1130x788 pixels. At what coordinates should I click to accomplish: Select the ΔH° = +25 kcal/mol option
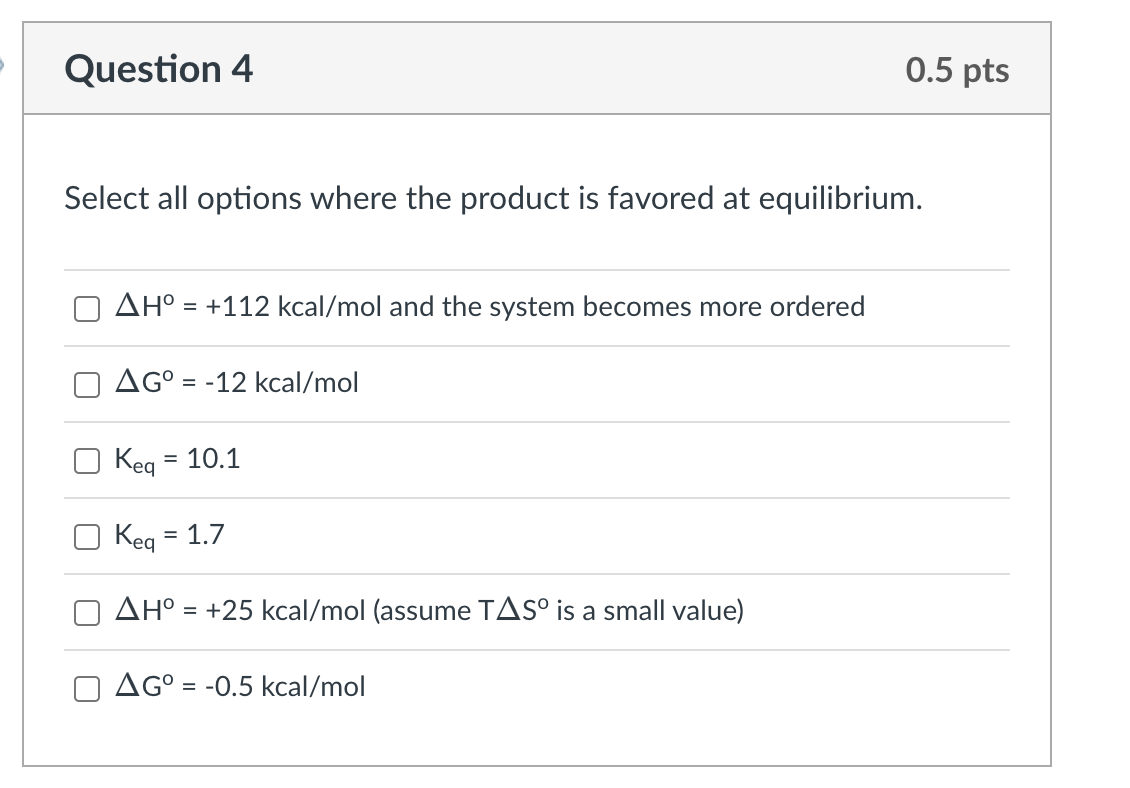point(86,612)
